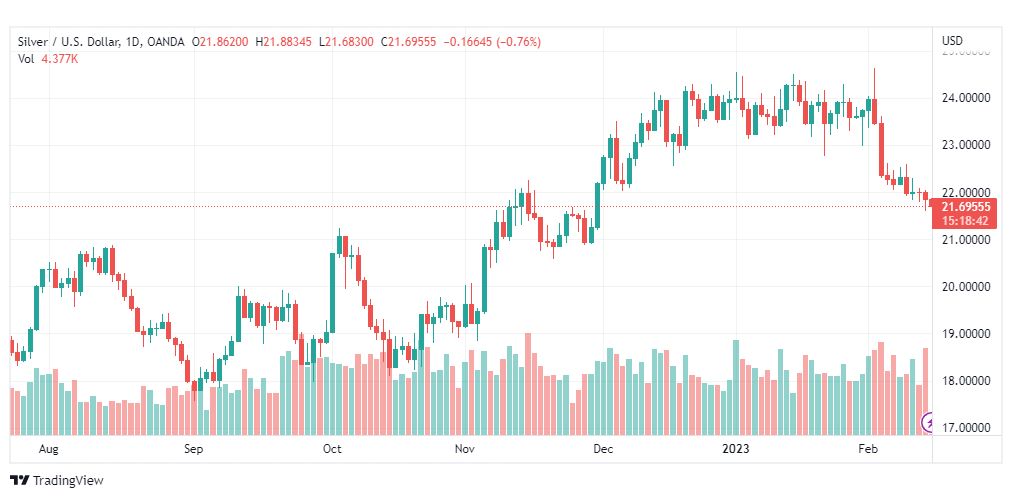
Task: Select the Sep label on time axis
Action: 193,448
